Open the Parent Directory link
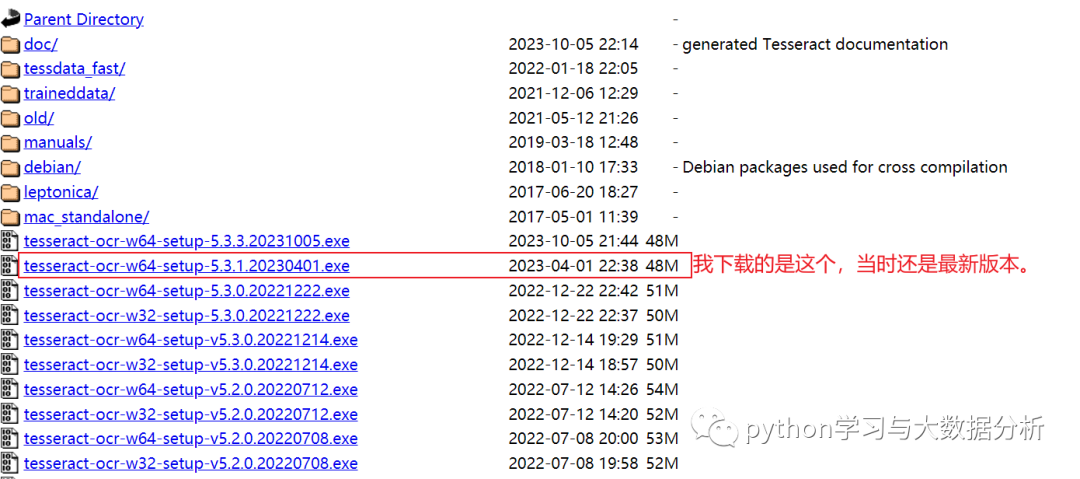Screen dimensions: 1080x479 (x=83, y=19)
